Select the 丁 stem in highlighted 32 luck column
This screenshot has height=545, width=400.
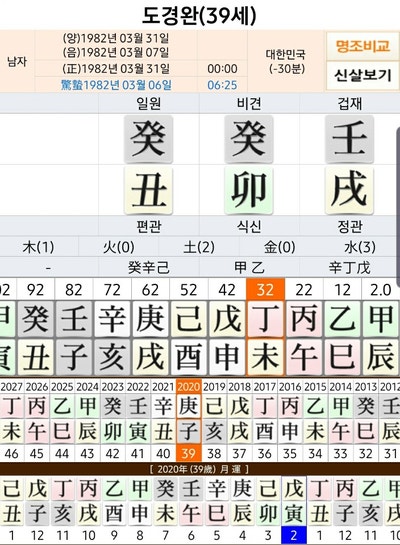(266, 319)
